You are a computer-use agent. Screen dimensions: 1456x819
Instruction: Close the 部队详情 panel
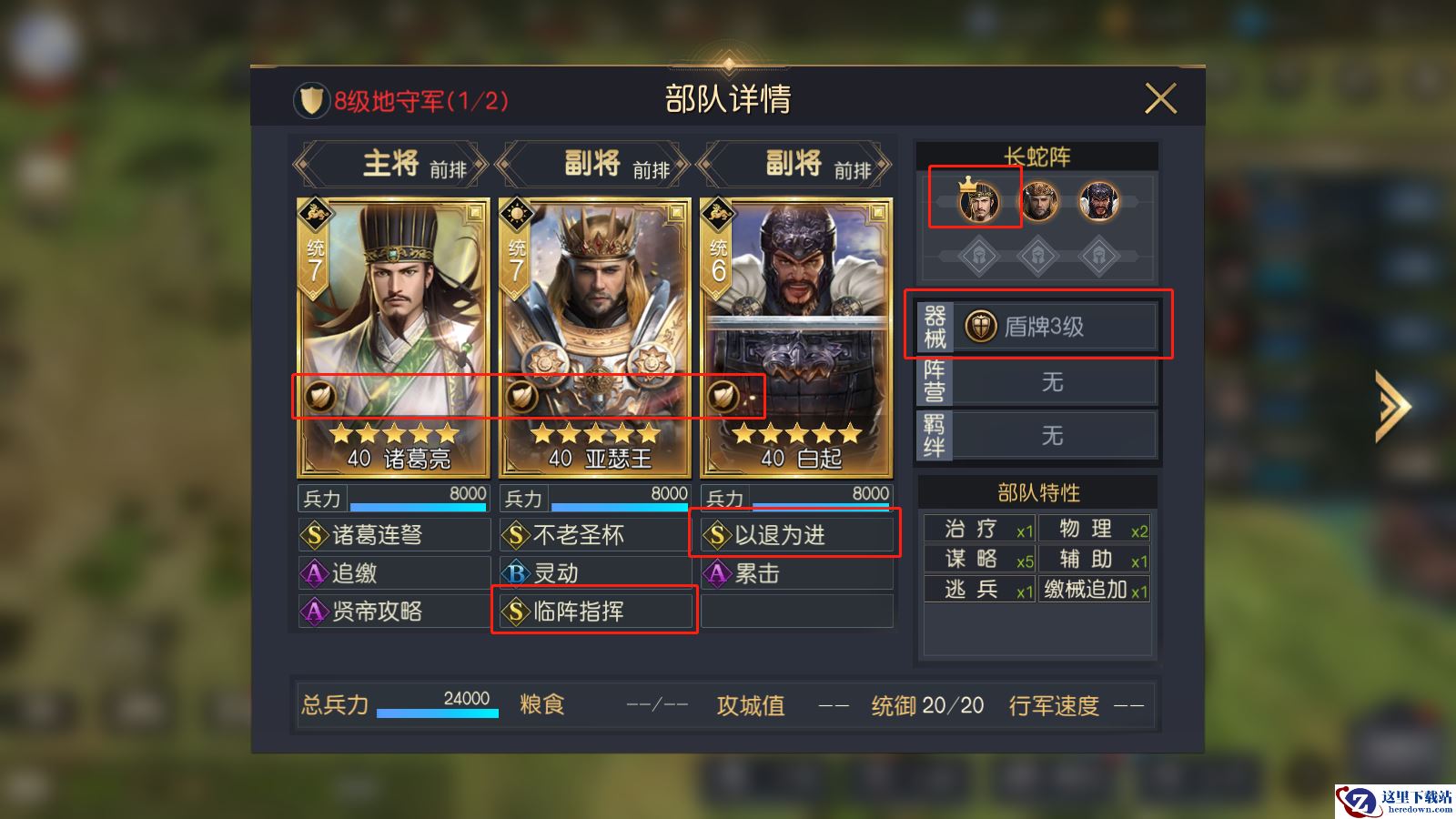1160,98
